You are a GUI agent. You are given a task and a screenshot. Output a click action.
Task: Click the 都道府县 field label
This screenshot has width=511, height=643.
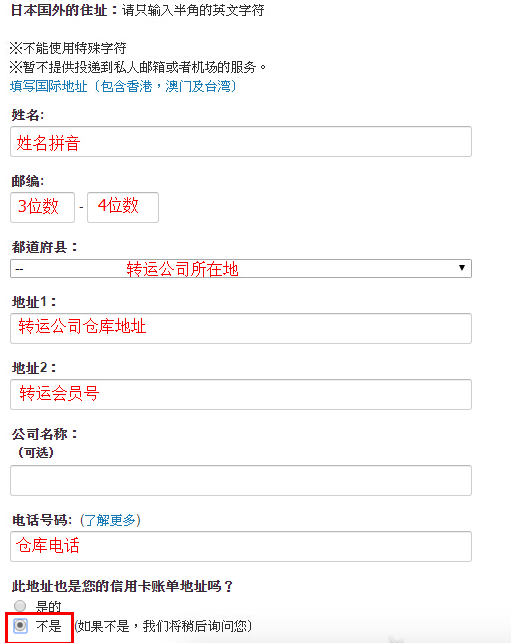(x=44, y=247)
